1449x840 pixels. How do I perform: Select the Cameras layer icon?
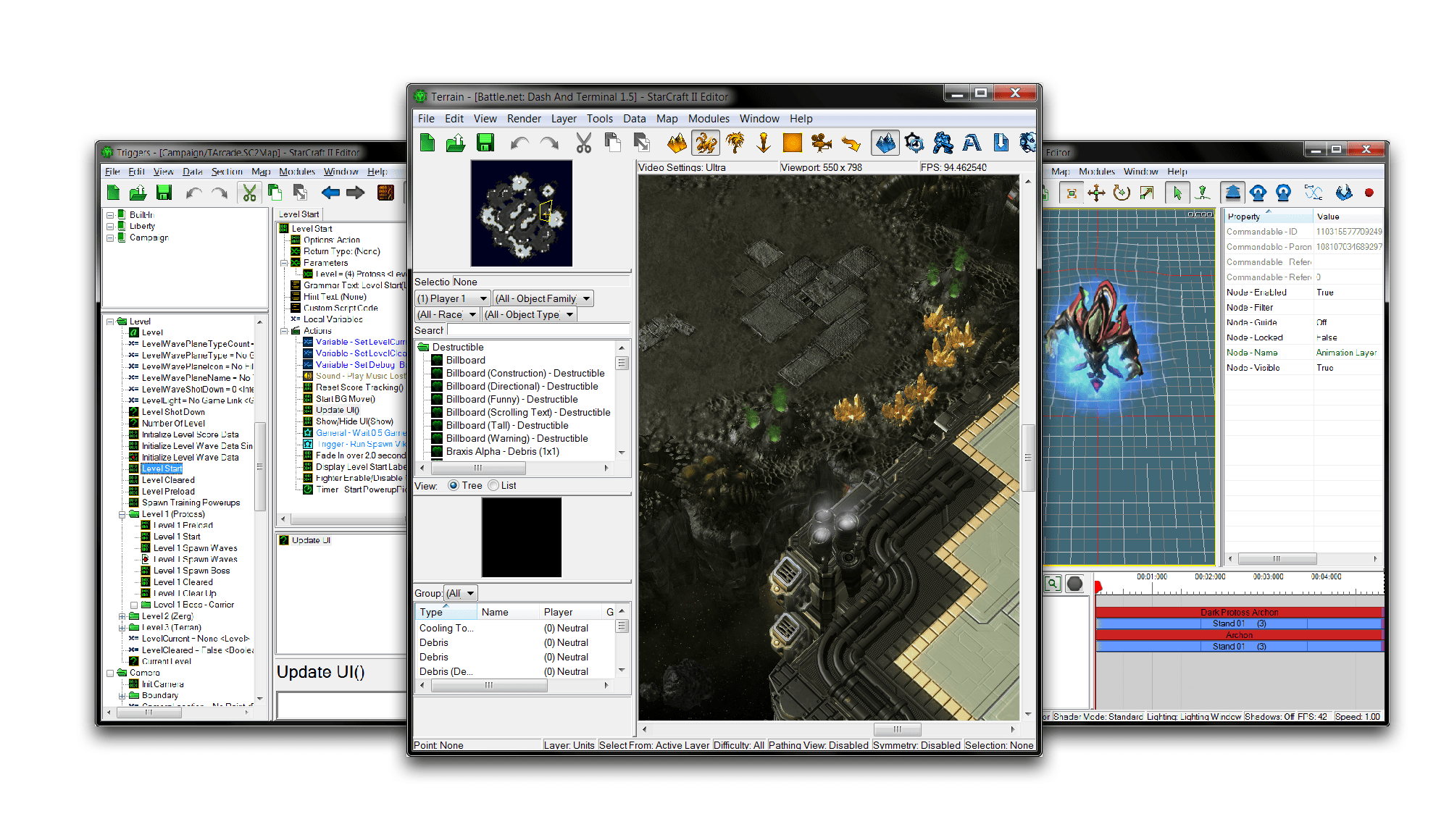point(821,143)
